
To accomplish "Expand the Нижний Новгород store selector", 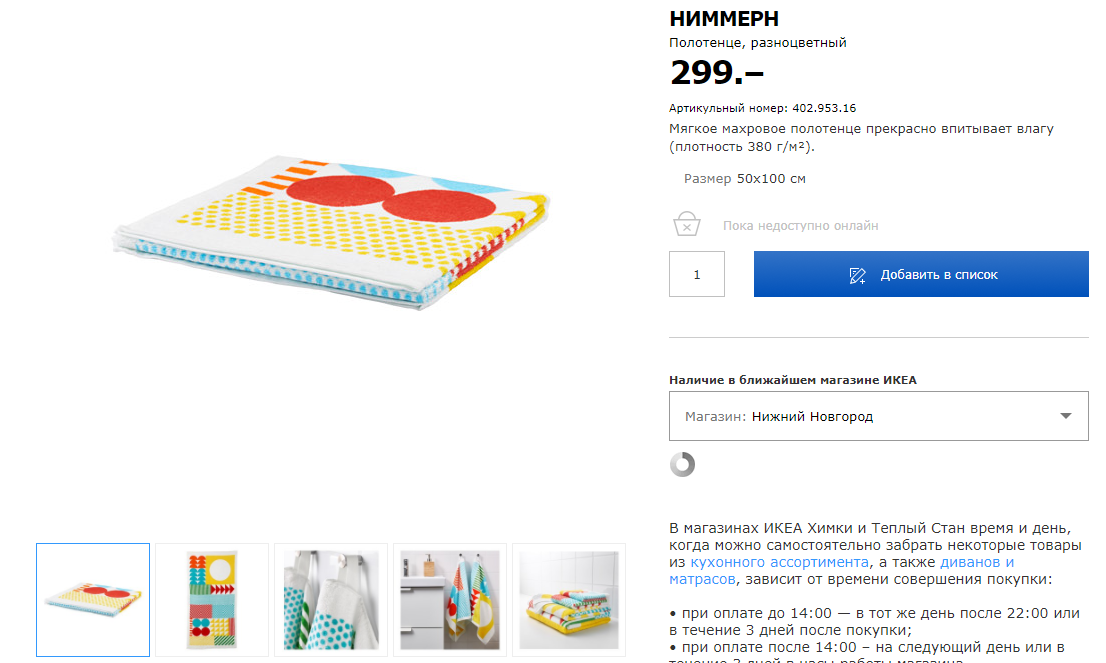I will (x=878, y=416).
